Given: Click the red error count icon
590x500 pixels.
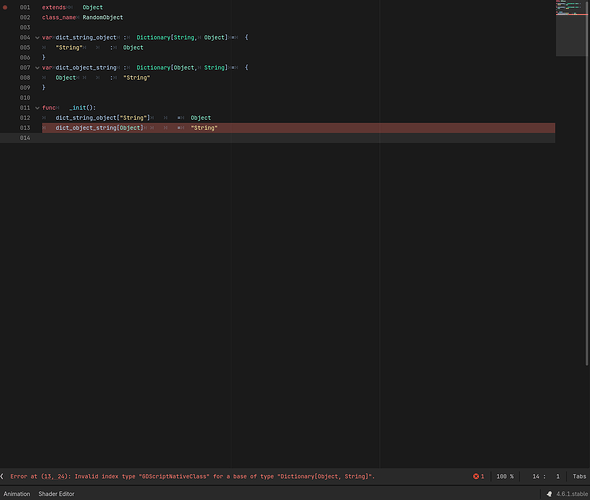Looking at the screenshot, I should coord(476,476).
